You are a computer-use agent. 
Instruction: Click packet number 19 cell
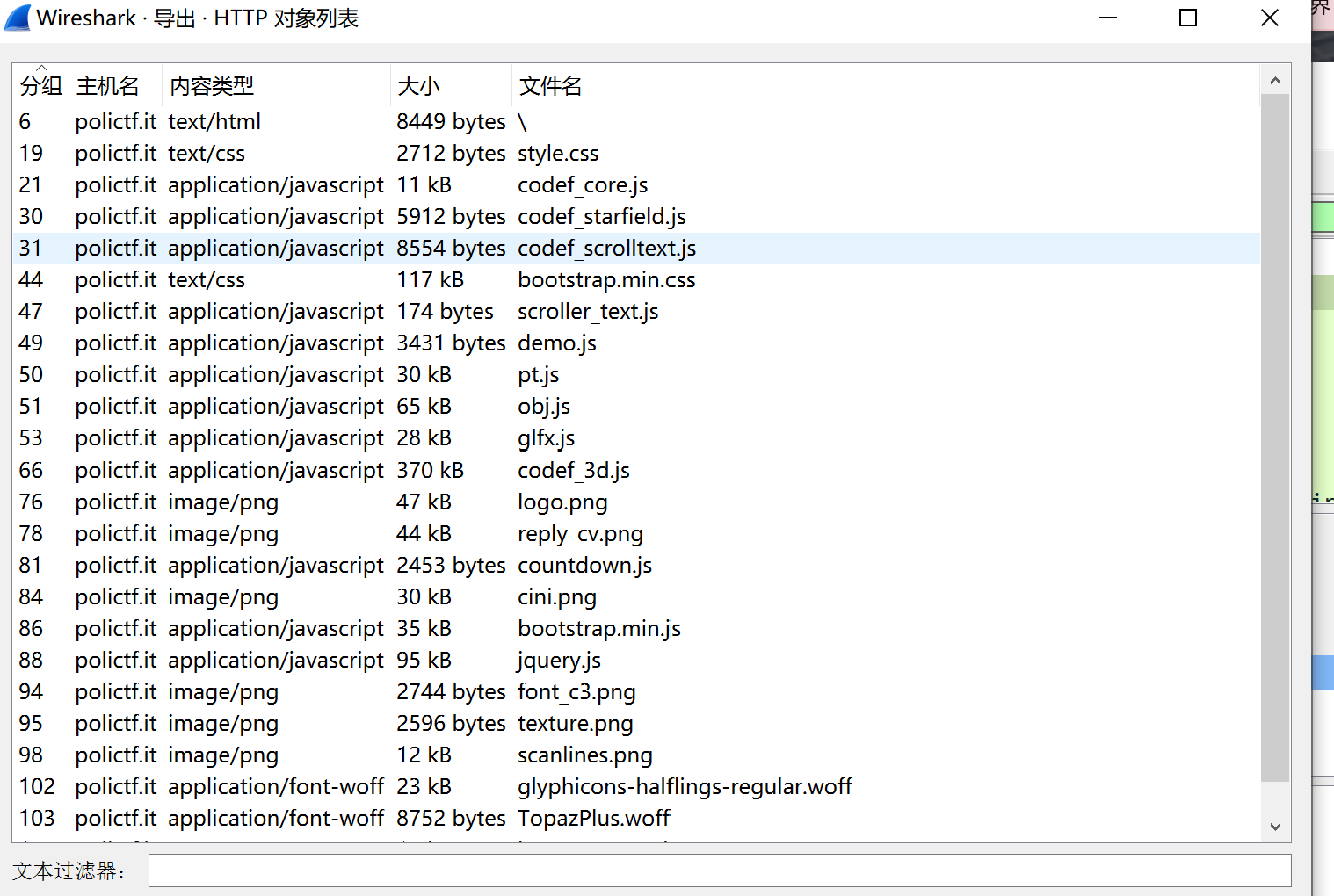[x=31, y=154]
